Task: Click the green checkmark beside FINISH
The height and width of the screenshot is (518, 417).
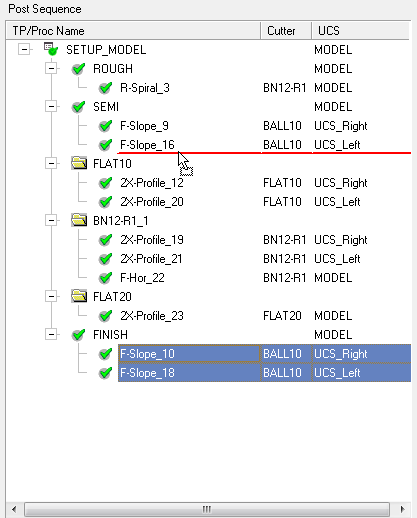Action: point(78,335)
